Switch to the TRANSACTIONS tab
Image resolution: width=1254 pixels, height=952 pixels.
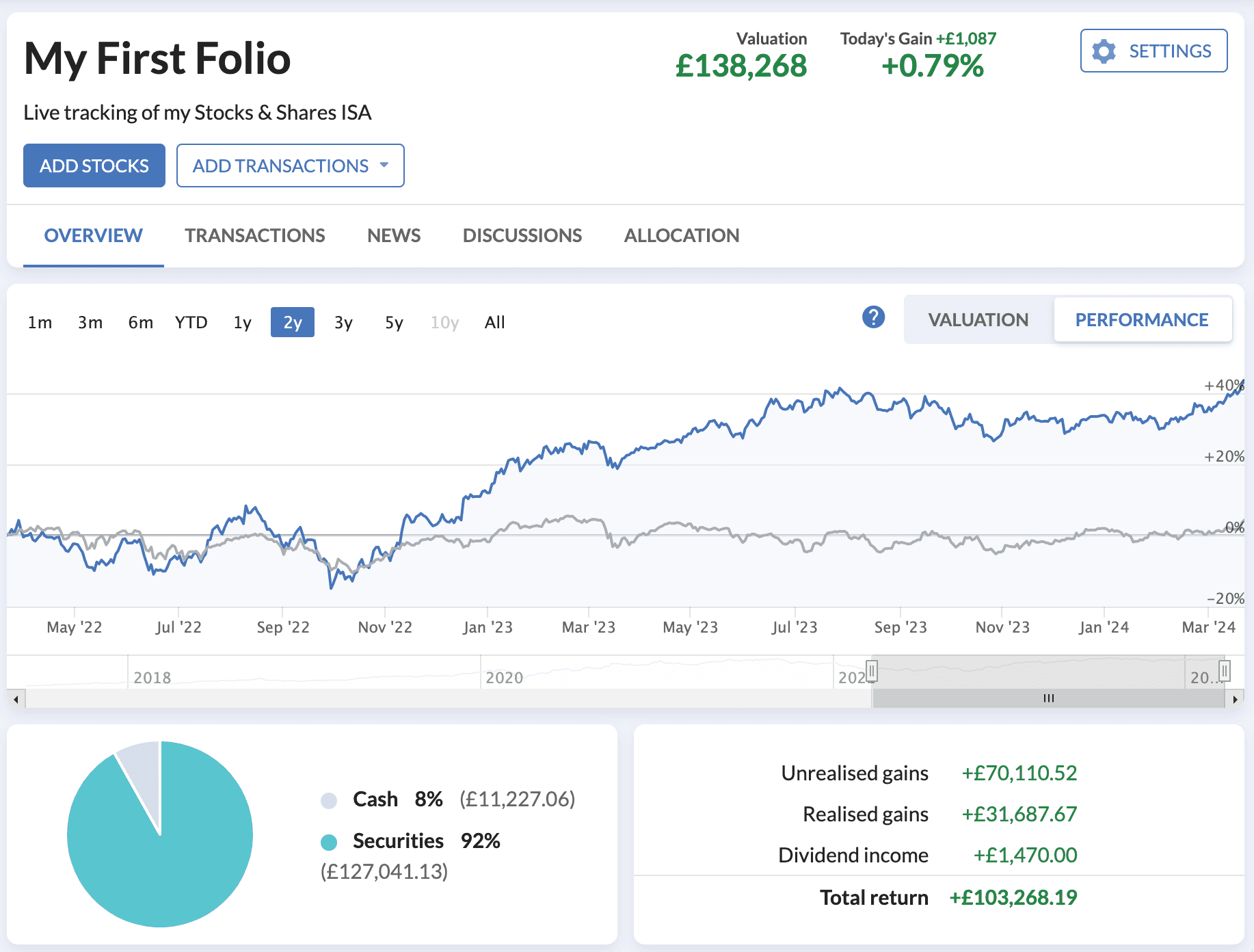254,235
